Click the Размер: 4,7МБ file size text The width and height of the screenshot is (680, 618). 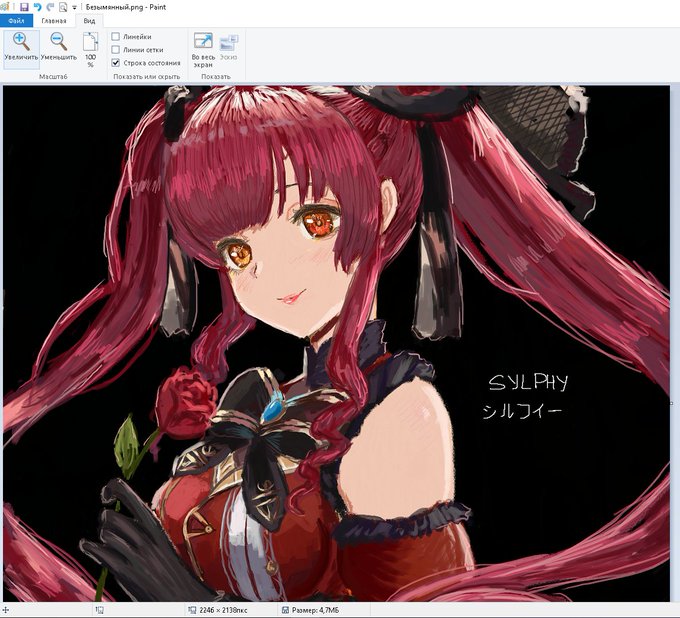[315, 610]
